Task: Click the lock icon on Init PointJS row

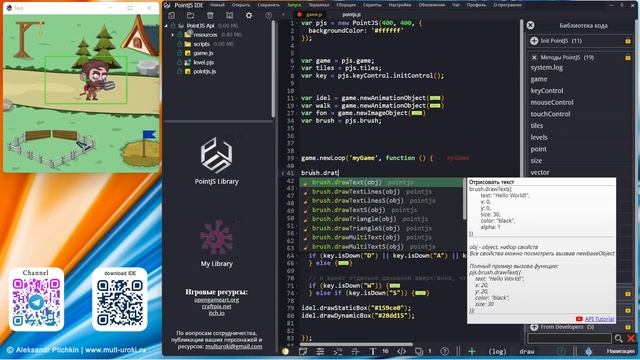Action: [x=628, y=41]
